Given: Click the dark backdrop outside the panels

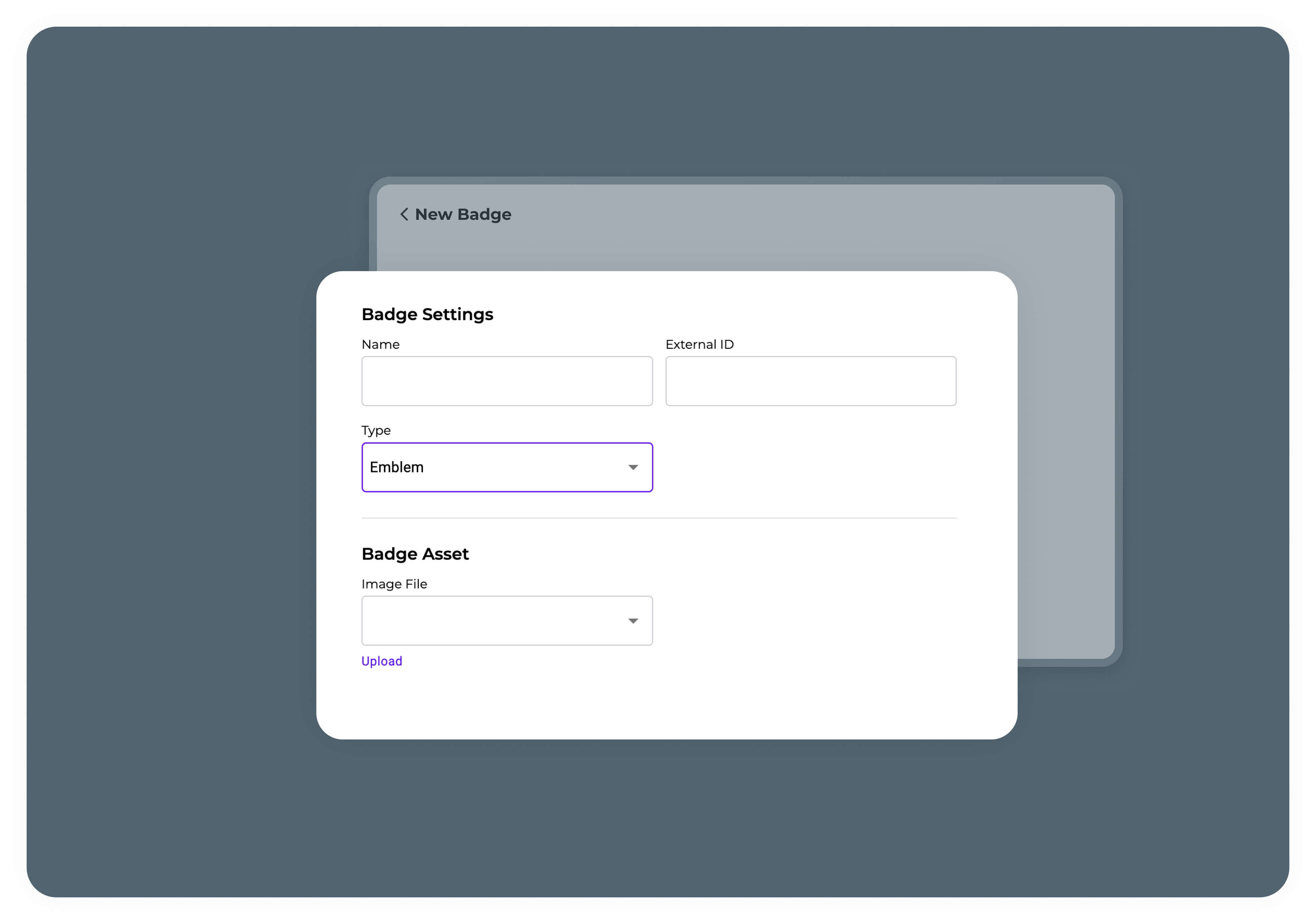Looking at the screenshot, I should (172, 459).
